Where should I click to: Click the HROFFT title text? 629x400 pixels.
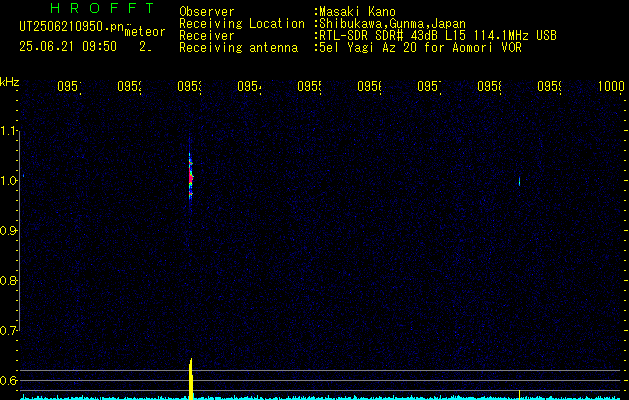[x=102, y=8]
